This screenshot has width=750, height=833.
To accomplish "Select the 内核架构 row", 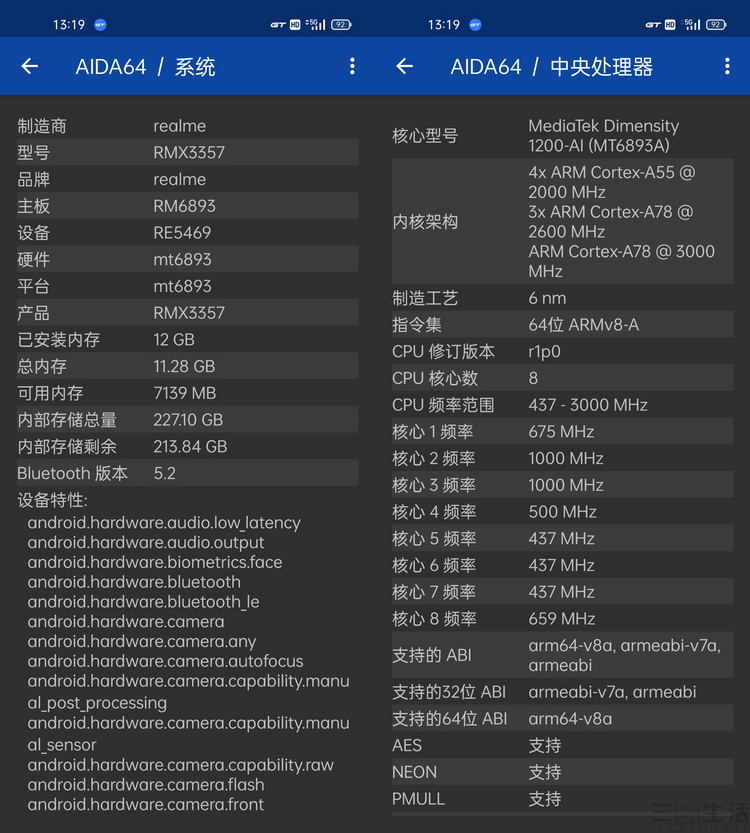I will click(562, 221).
